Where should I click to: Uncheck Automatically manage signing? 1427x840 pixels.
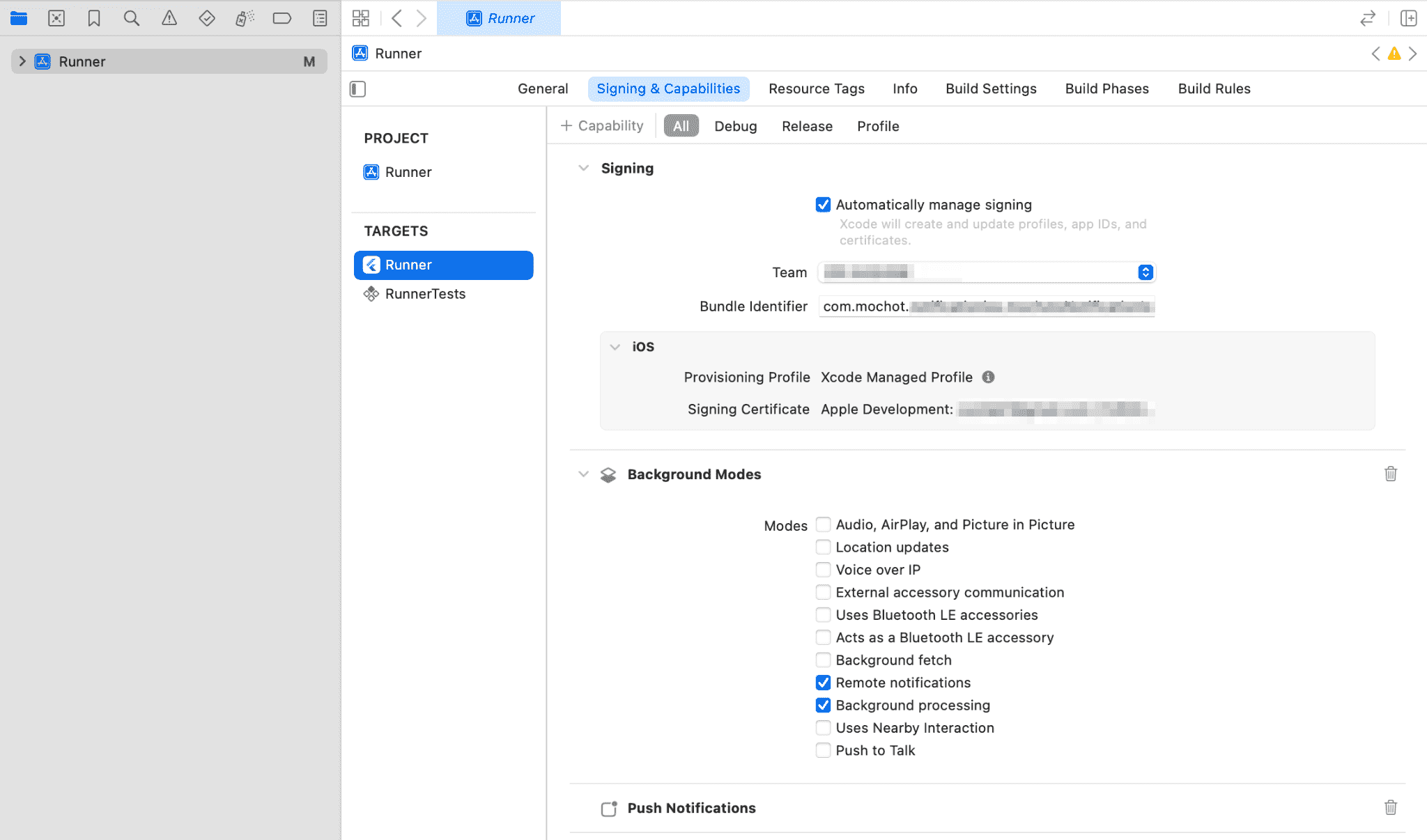pyautogui.click(x=823, y=205)
